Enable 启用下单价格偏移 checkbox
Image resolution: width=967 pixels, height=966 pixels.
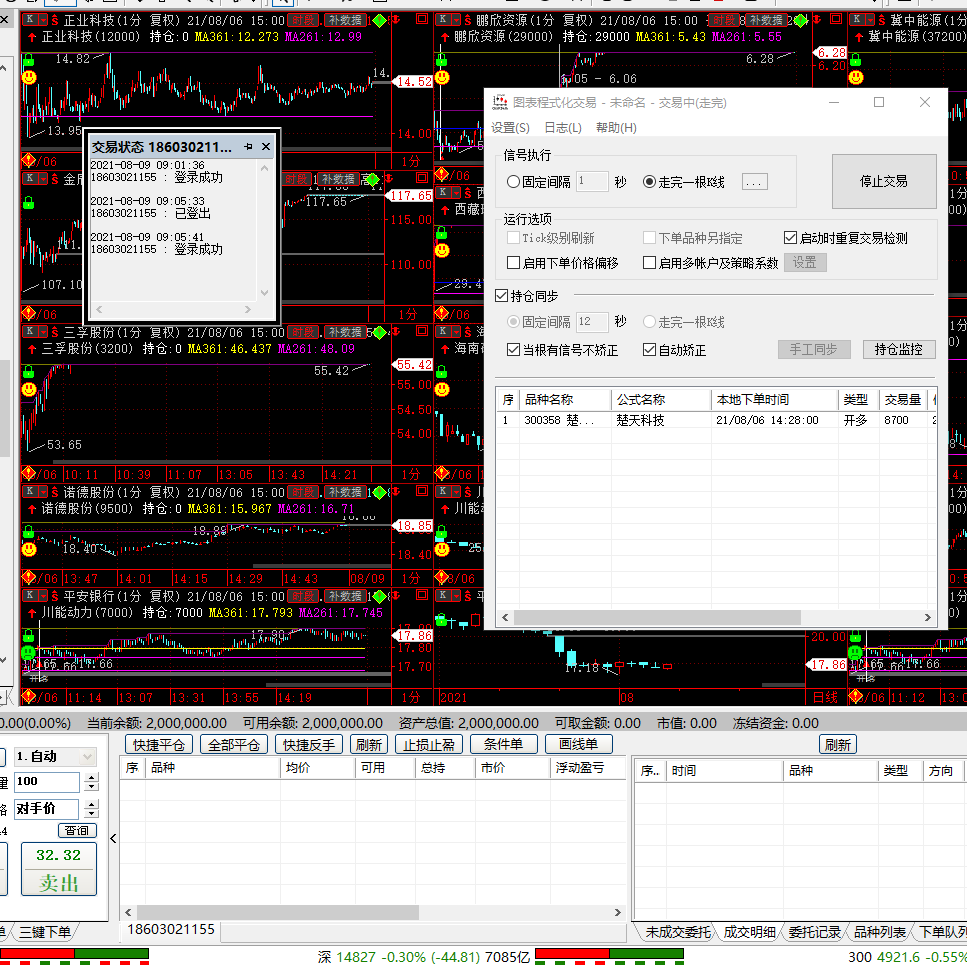click(514, 263)
